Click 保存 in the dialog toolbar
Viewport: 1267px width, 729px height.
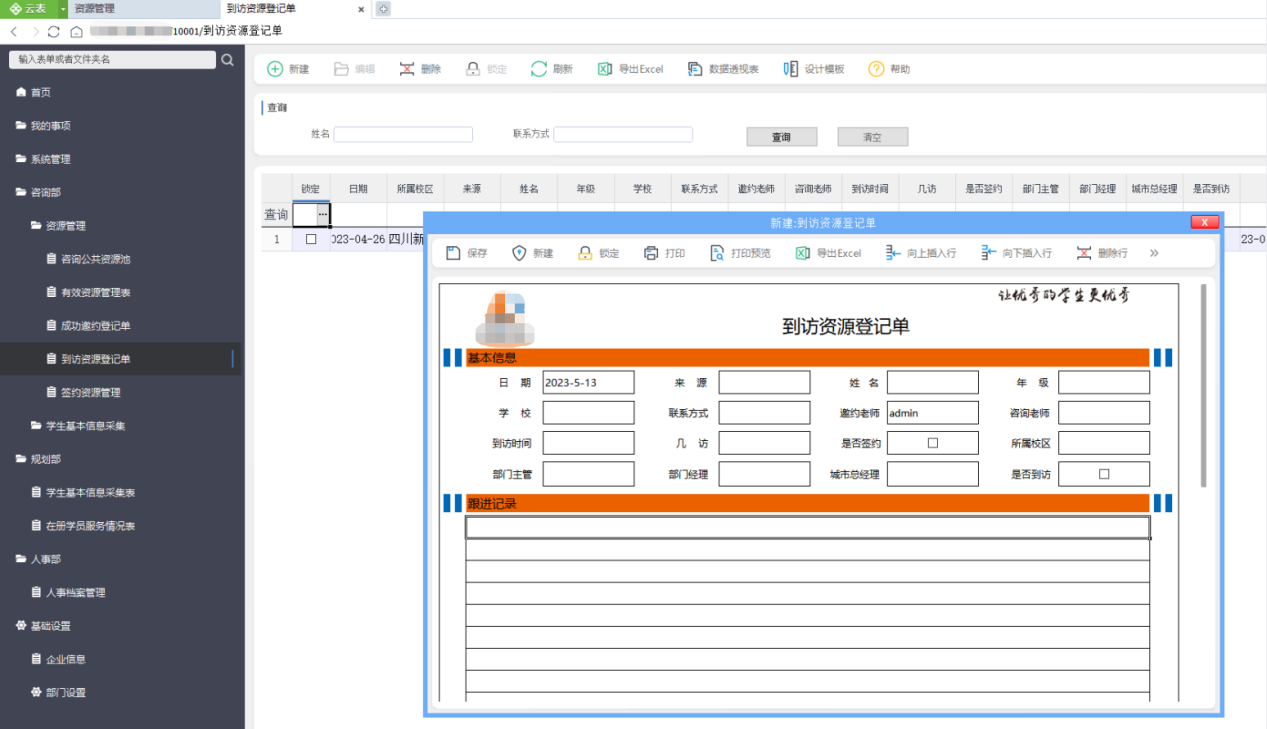click(x=466, y=253)
